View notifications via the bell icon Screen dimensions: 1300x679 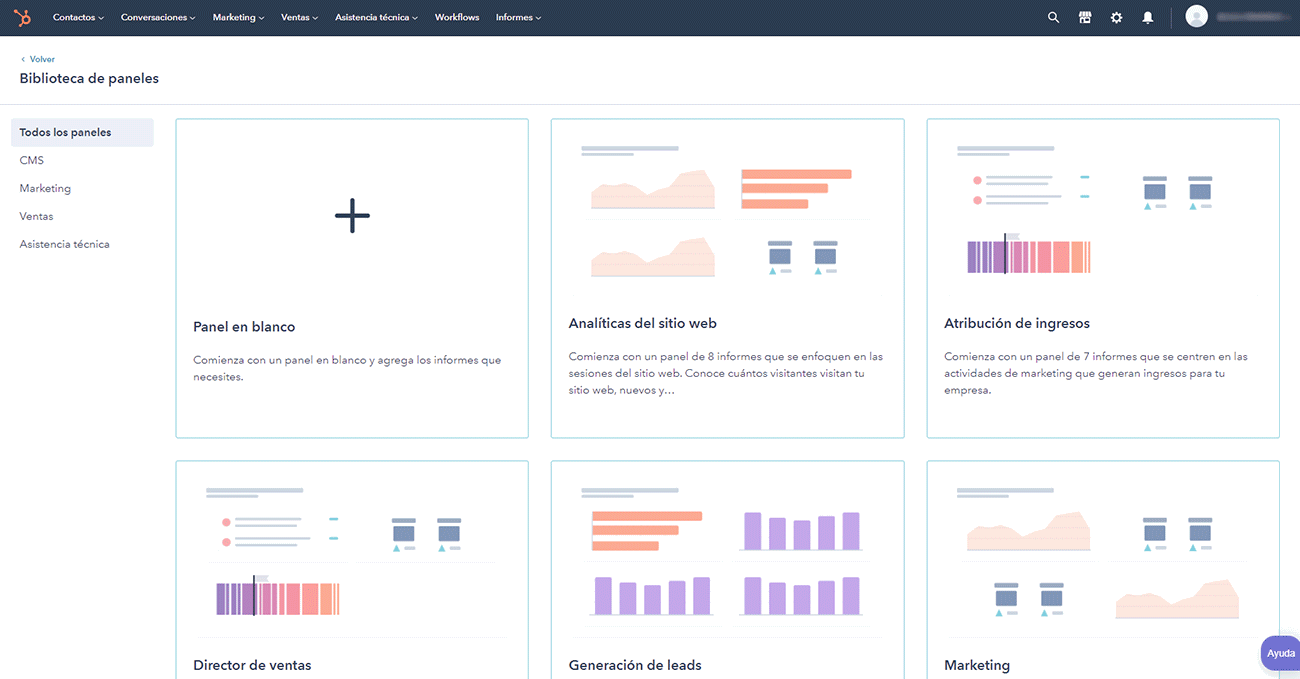[x=1147, y=17]
